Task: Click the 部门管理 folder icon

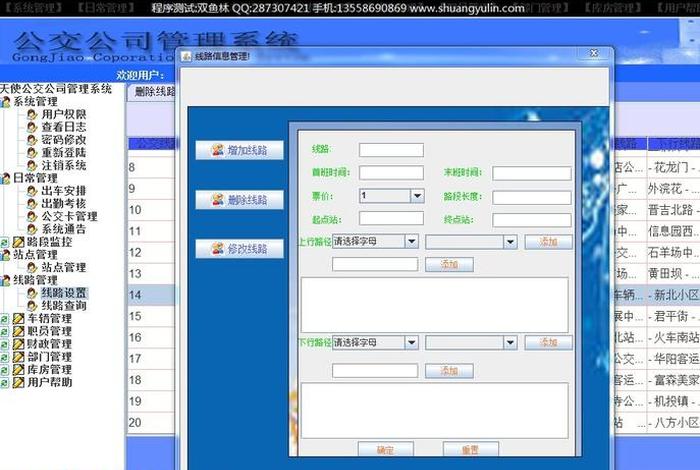Action: [18, 357]
